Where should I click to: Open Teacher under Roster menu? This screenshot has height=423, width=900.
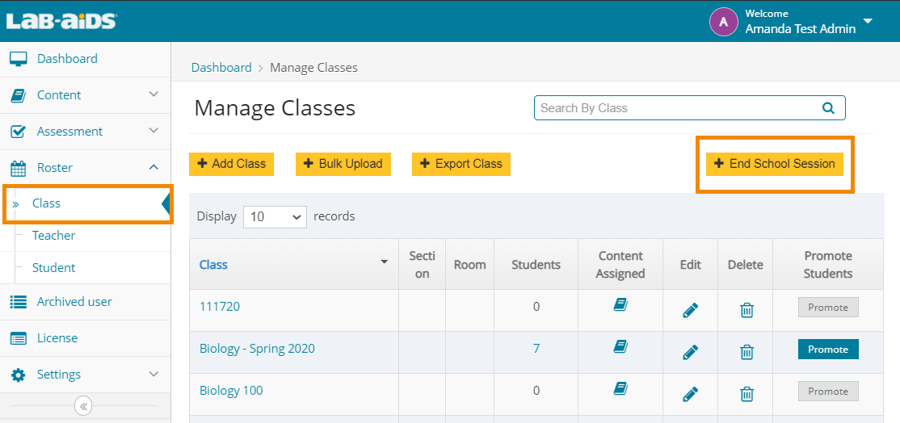click(53, 236)
